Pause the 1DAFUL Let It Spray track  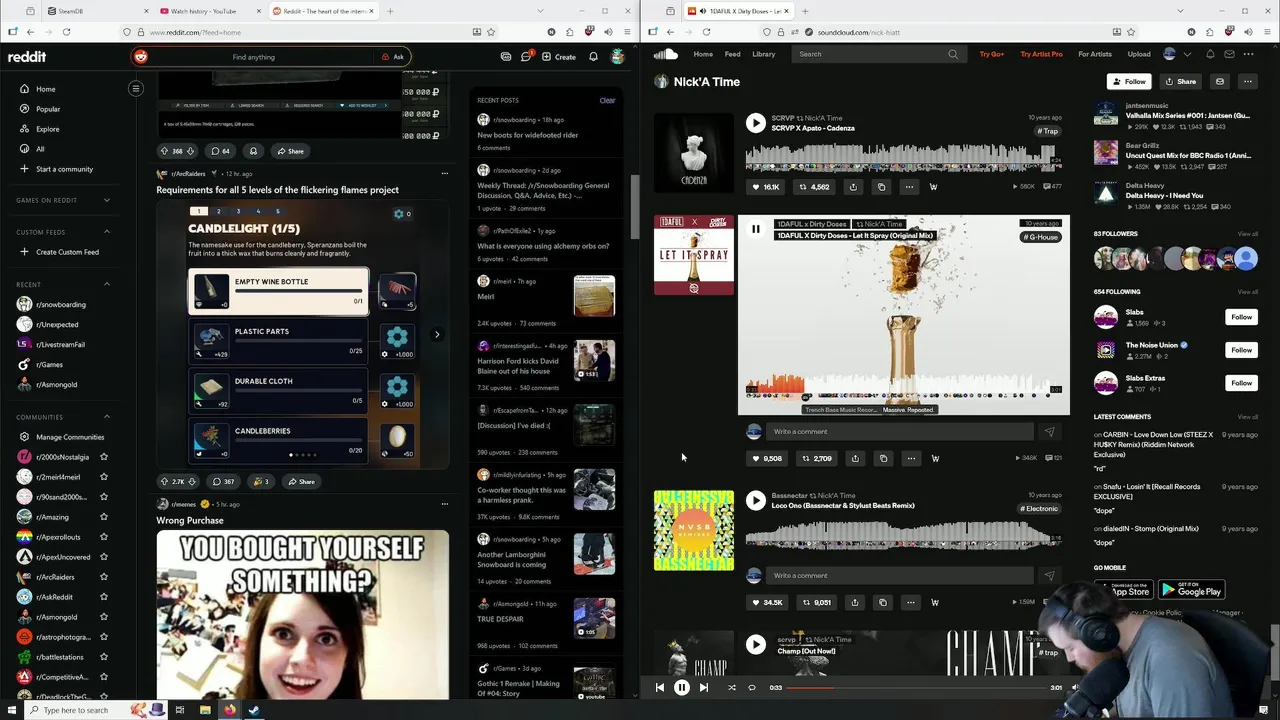756,229
